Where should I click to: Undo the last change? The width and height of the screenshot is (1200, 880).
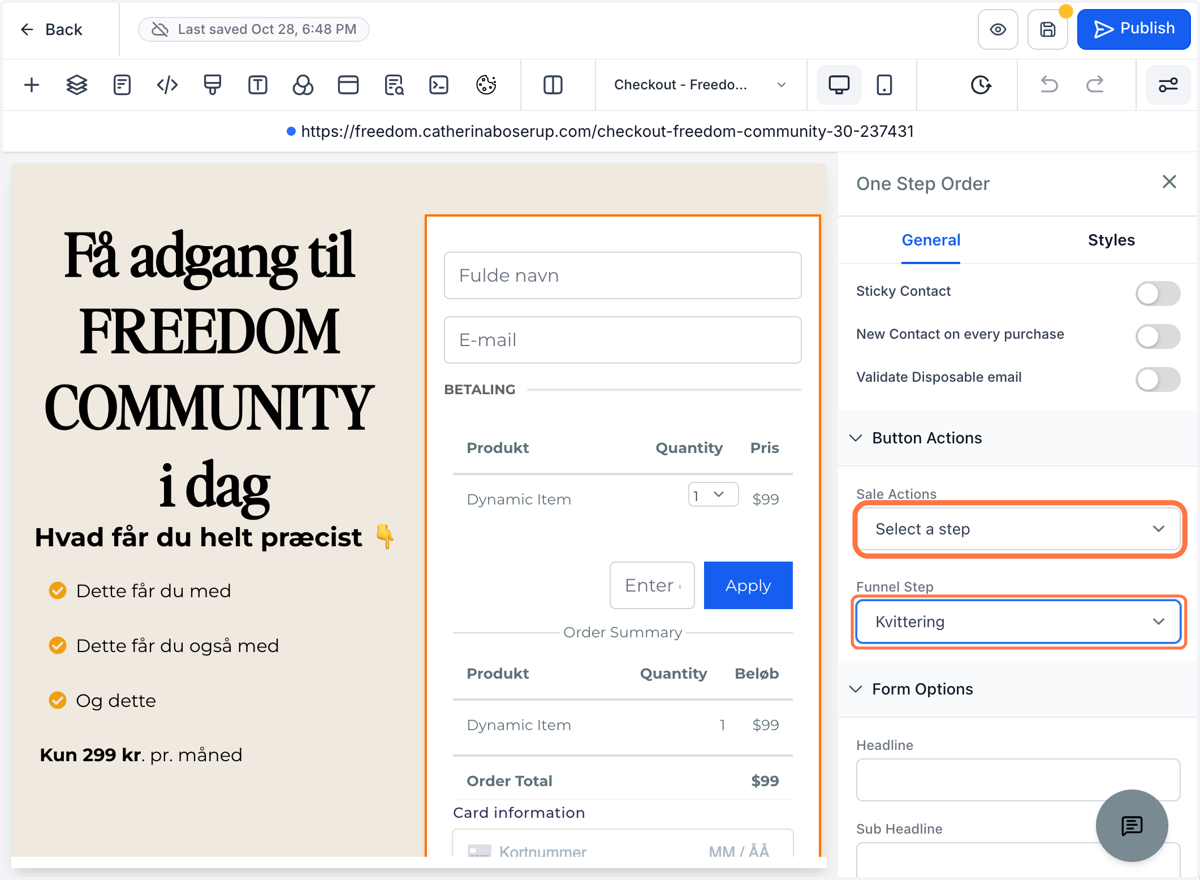[1049, 85]
